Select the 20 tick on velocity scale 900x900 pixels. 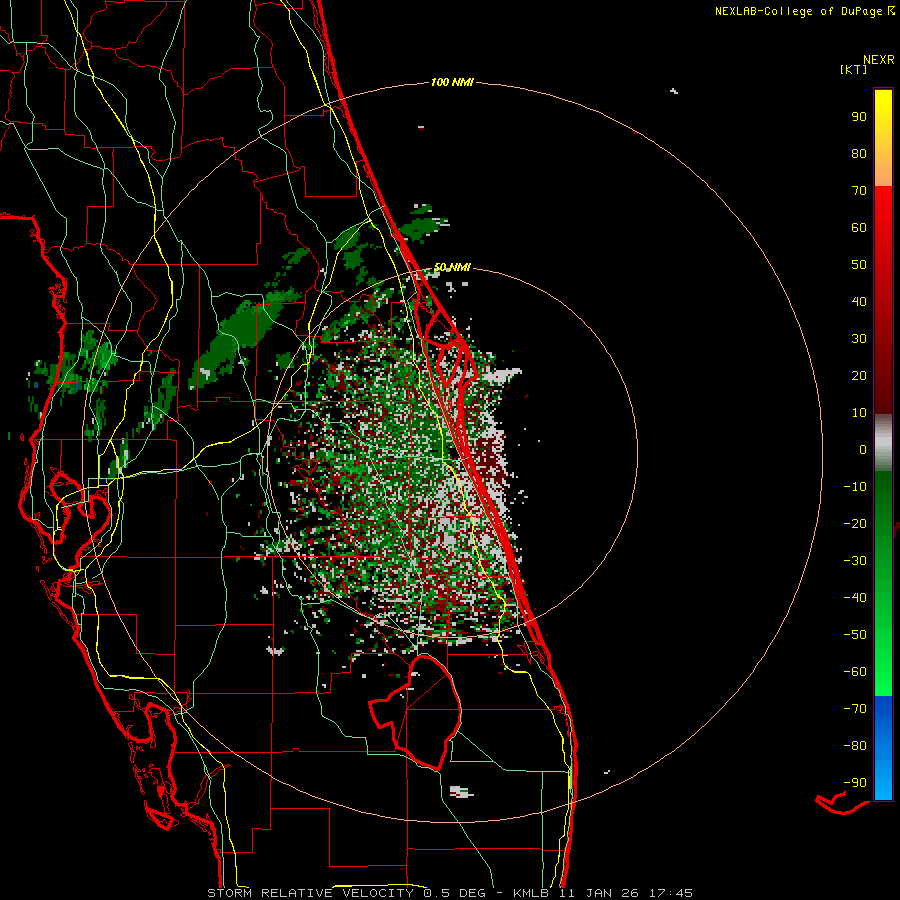(x=859, y=375)
